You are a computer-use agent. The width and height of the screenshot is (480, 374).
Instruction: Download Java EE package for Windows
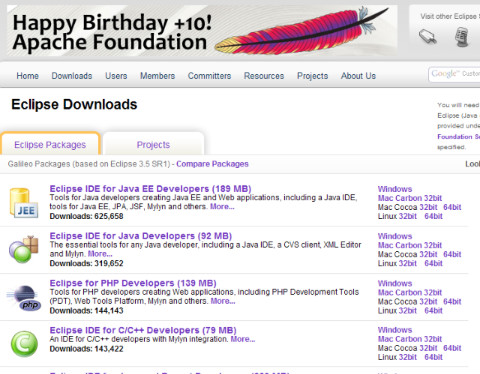pos(395,189)
